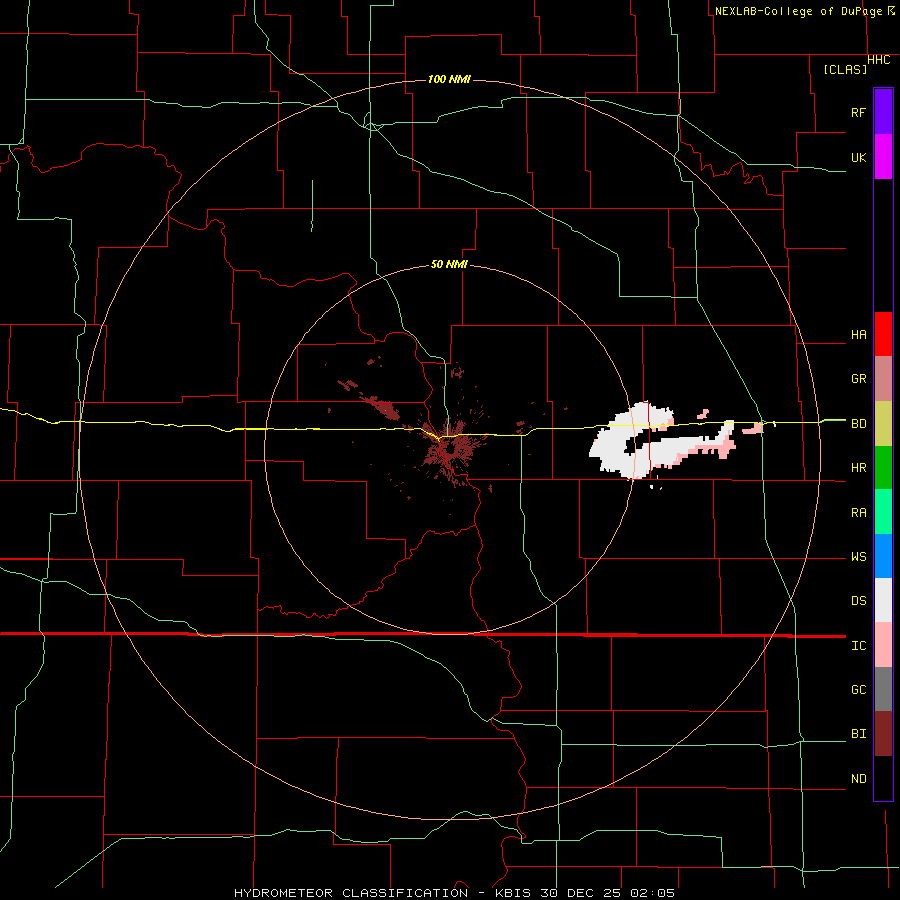This screenshot has width=900, height=900.
Task: Click the magenta UK legend swatch
Action: (x=883, y=157)
